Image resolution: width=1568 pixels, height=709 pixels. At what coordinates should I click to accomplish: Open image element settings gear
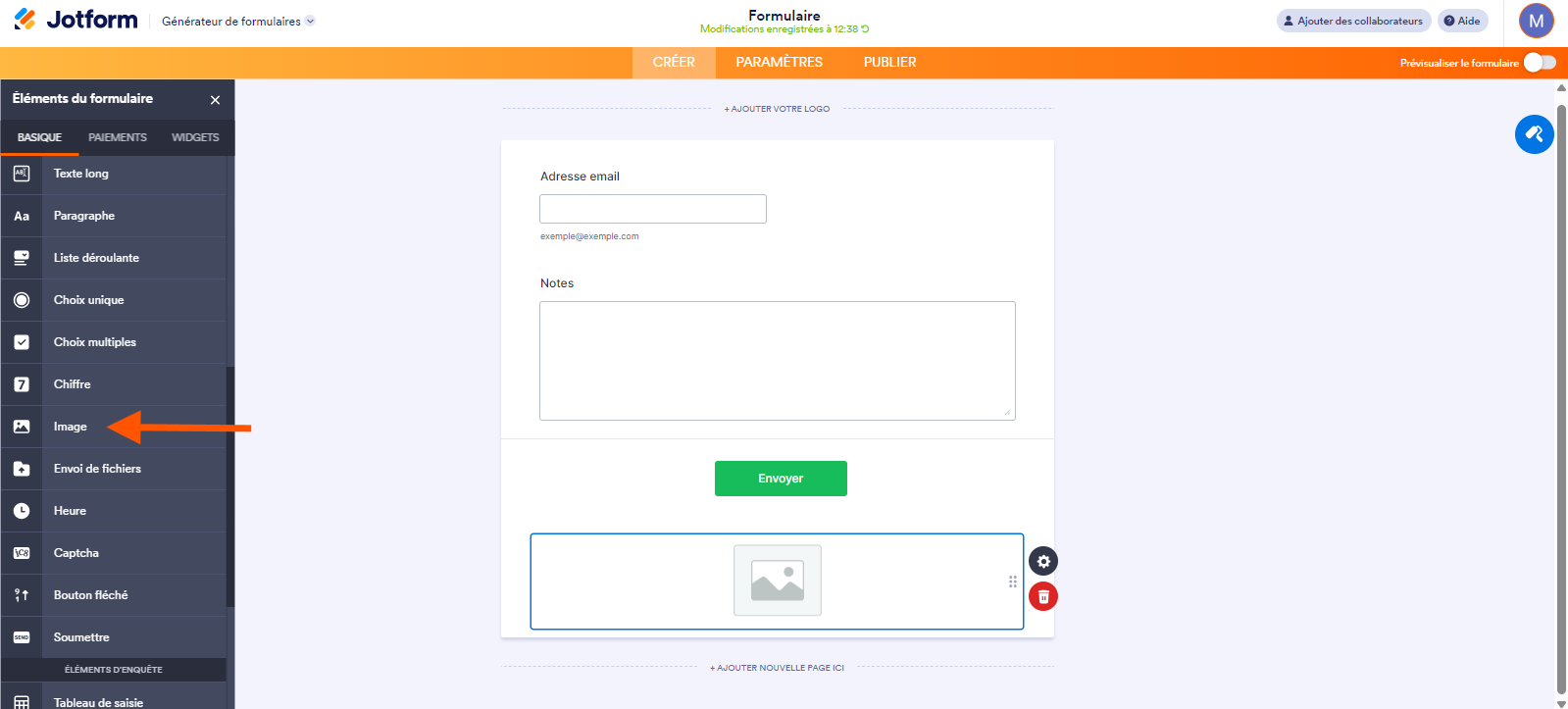pos(1043,562)
